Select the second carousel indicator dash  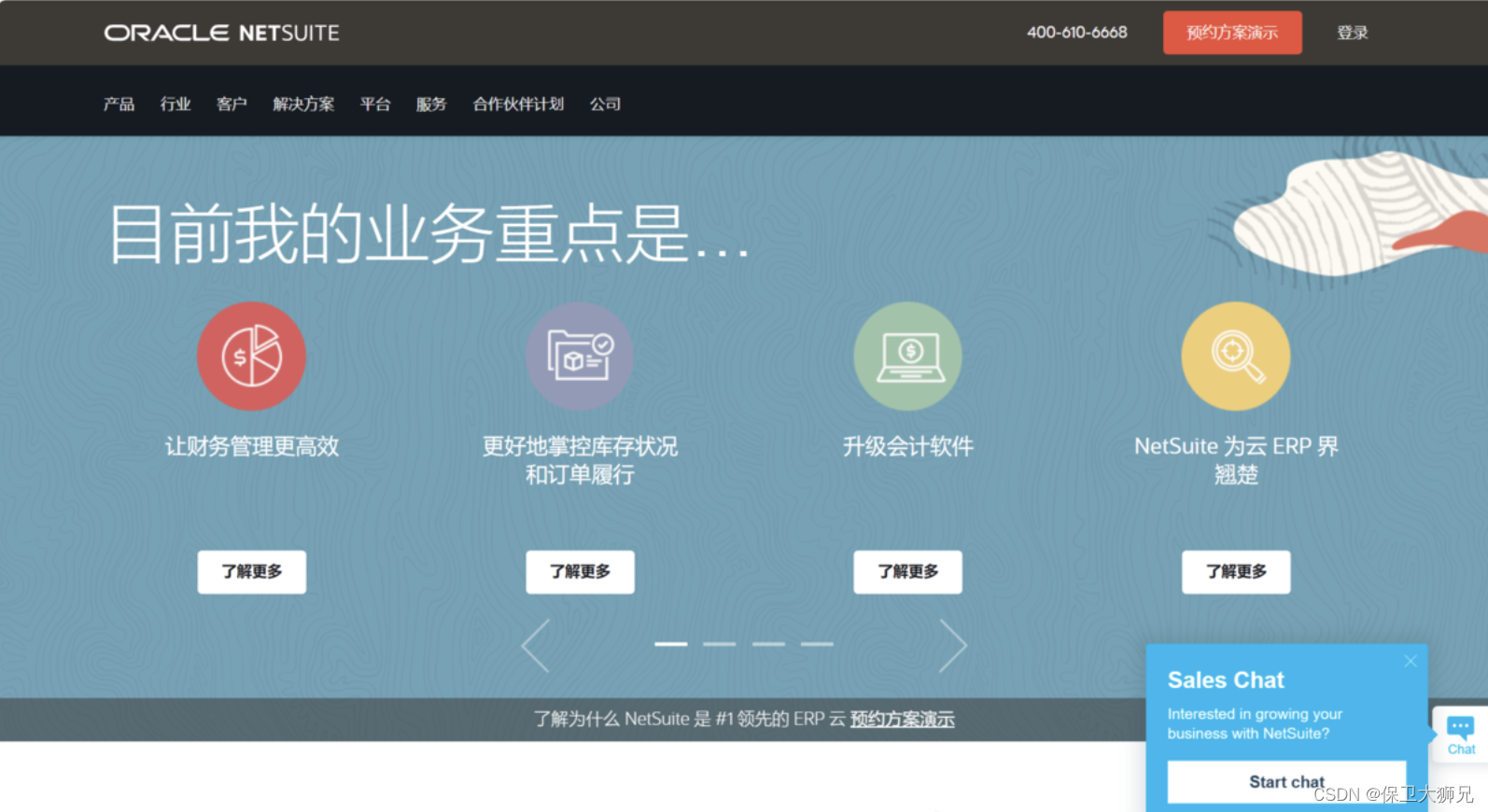point(719,644)
